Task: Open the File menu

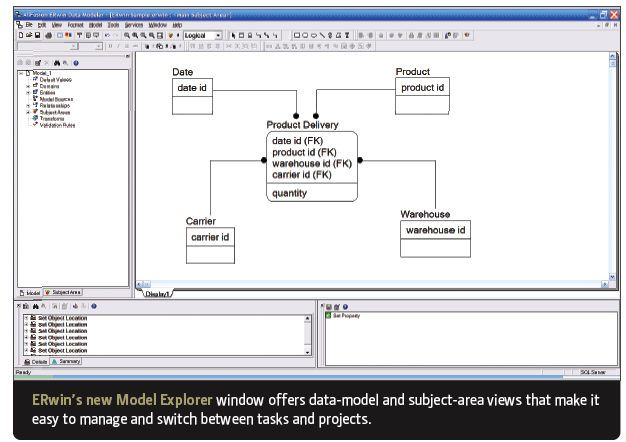Action: (29, 25)
